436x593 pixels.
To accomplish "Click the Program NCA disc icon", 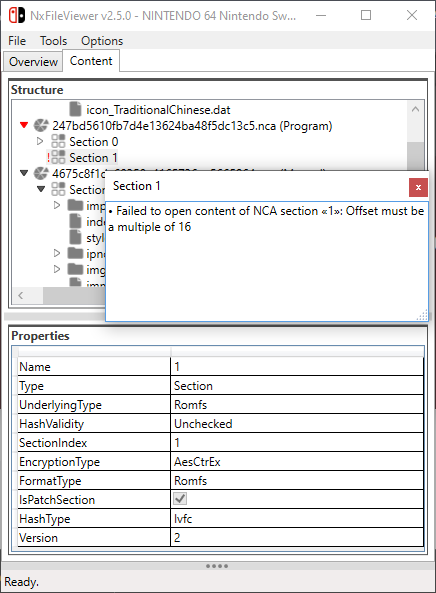I will (41, 126).
